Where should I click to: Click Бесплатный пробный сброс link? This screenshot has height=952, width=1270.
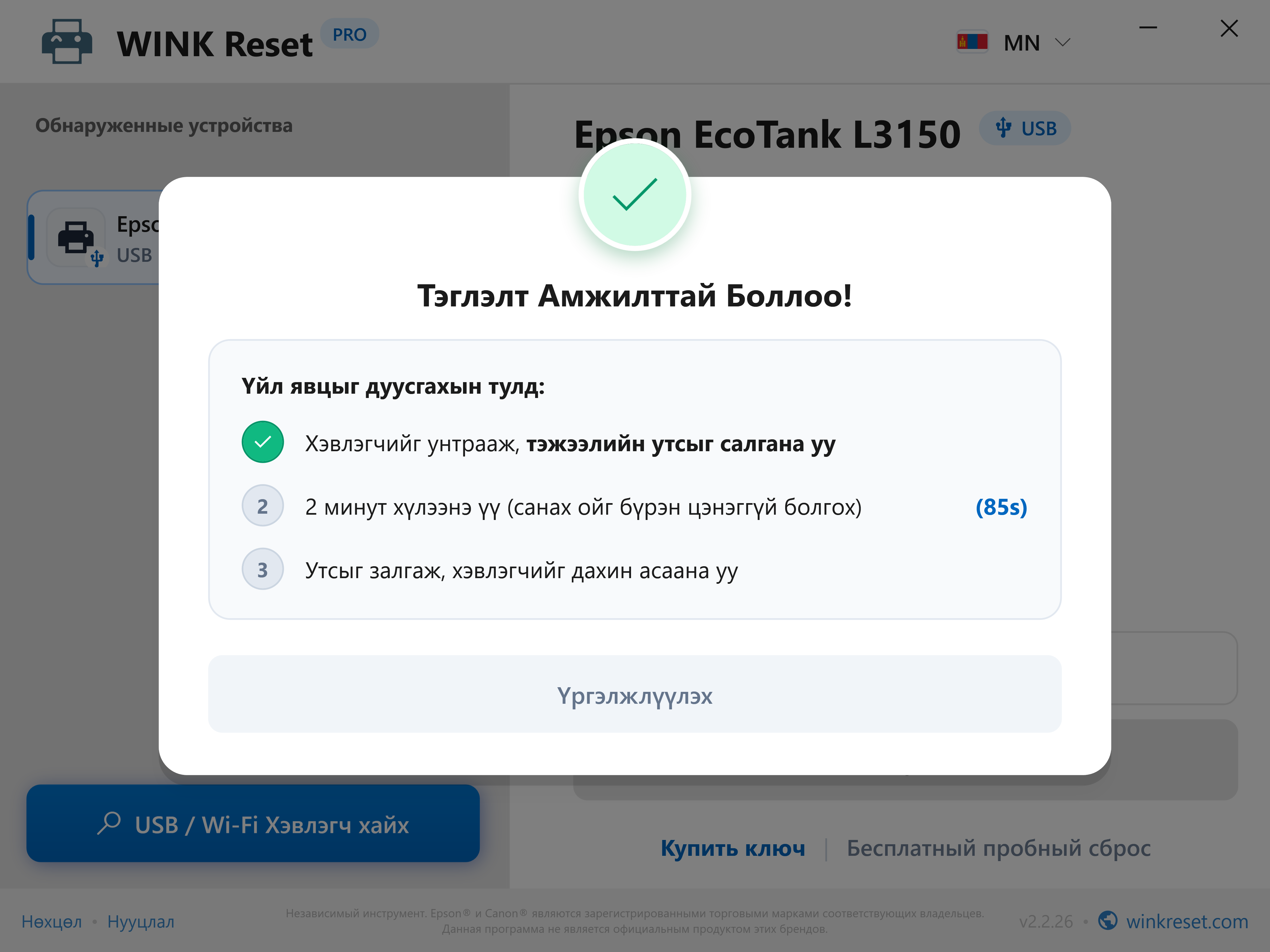tap(998, 848)
